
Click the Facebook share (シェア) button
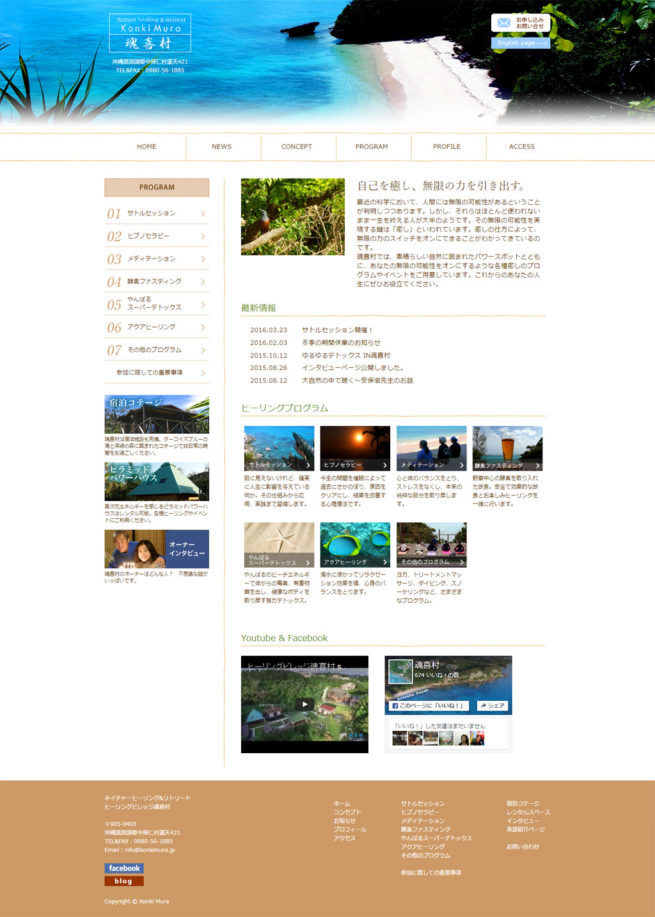[x=490, y=706]
